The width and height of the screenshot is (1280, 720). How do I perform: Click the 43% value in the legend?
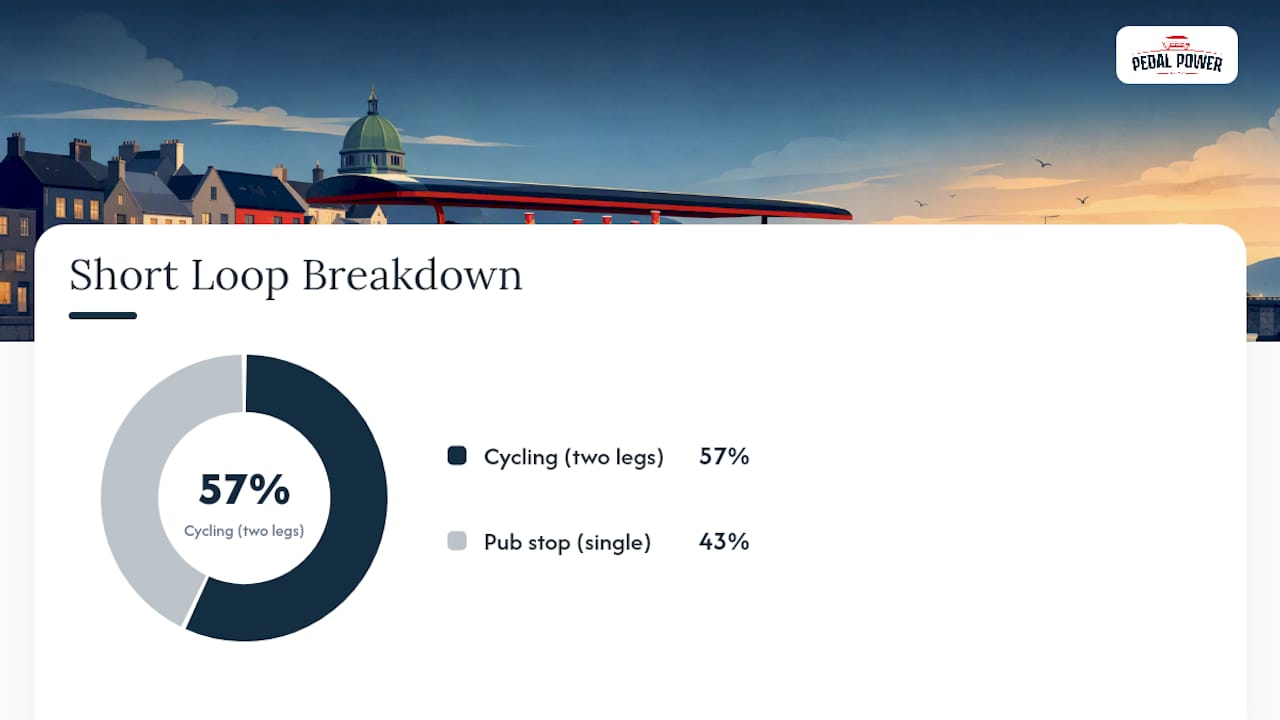[x=724, y=541]
